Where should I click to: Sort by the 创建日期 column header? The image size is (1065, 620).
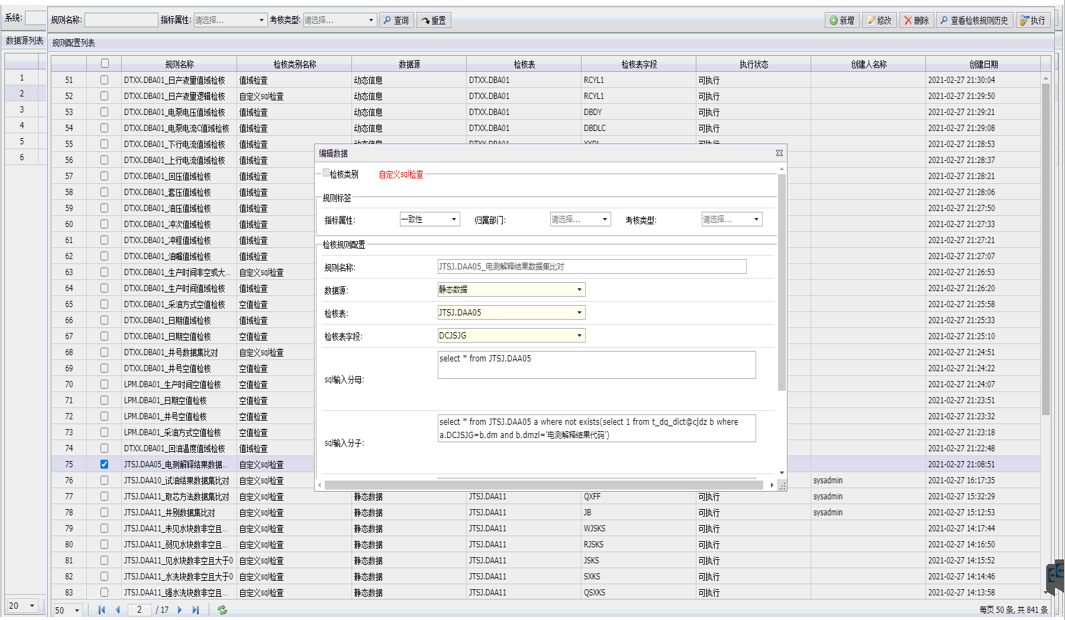(x=983, y=65)
